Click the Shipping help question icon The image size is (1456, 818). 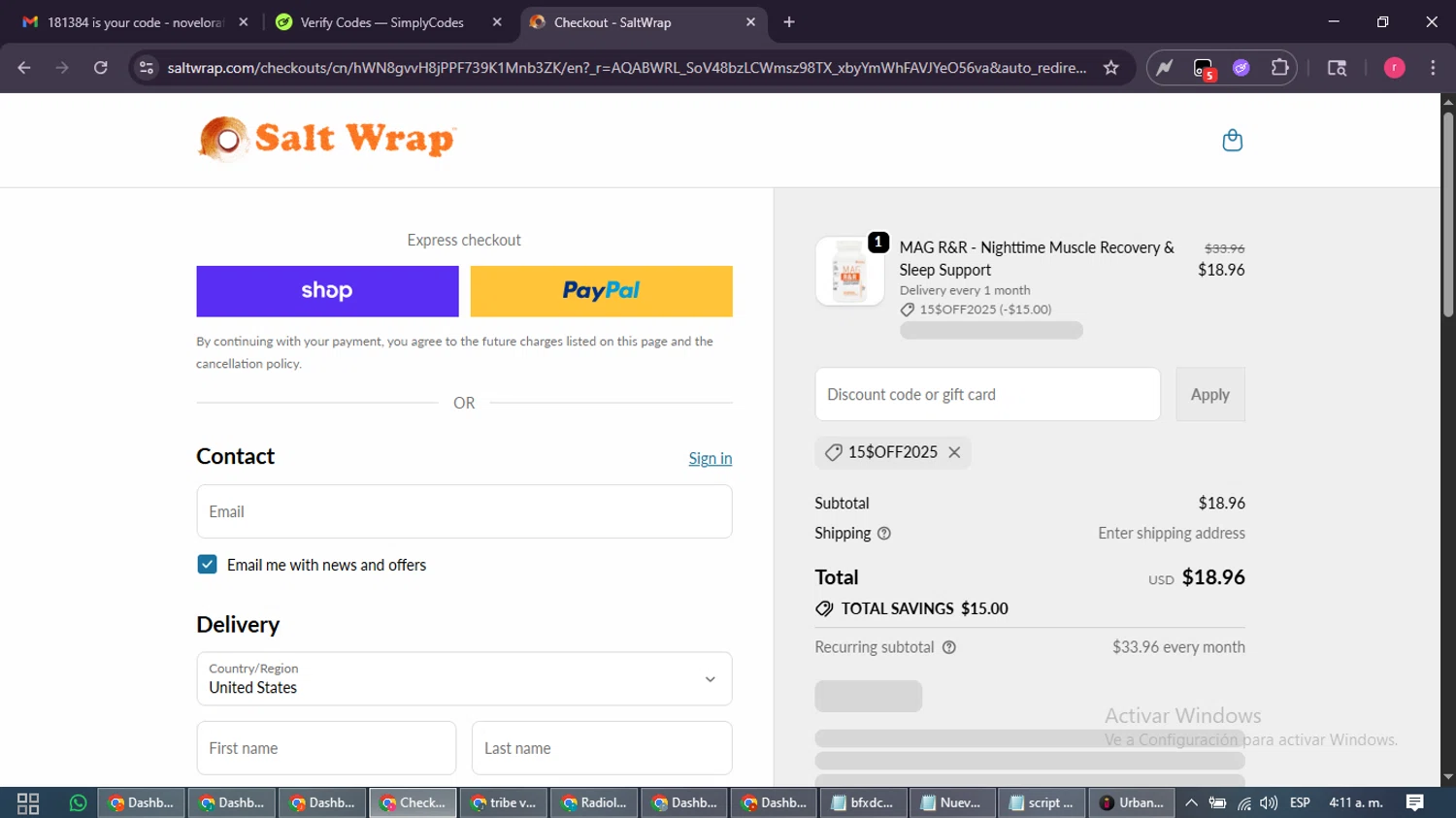883,533
